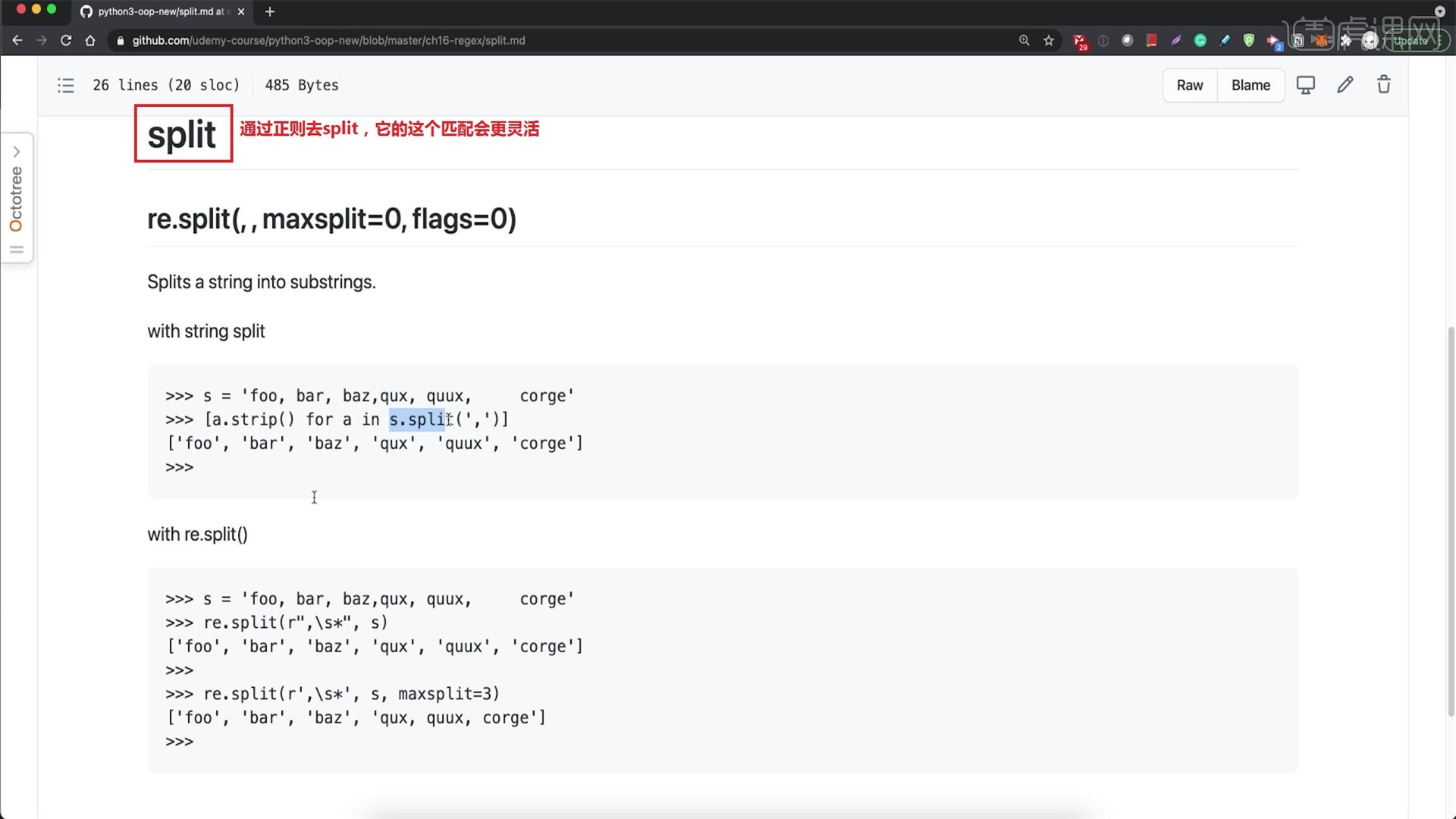This screenshot has width=1456, height=819.
Task: Open the file outline list icon
Action: pyautogui.click(x=66, y=85)
